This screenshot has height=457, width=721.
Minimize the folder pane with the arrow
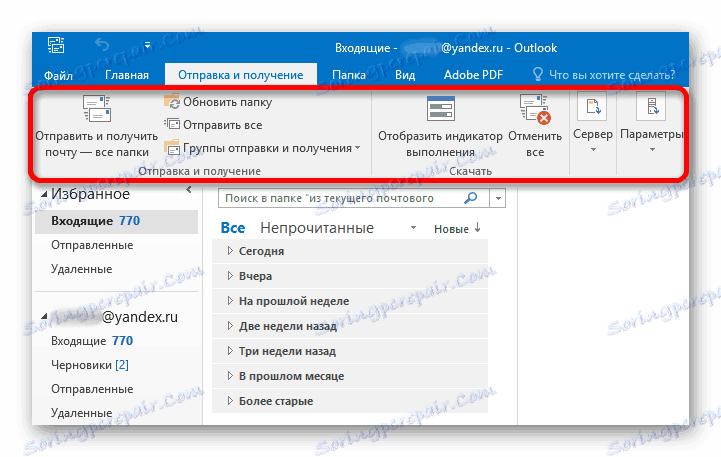click(189, 189)
